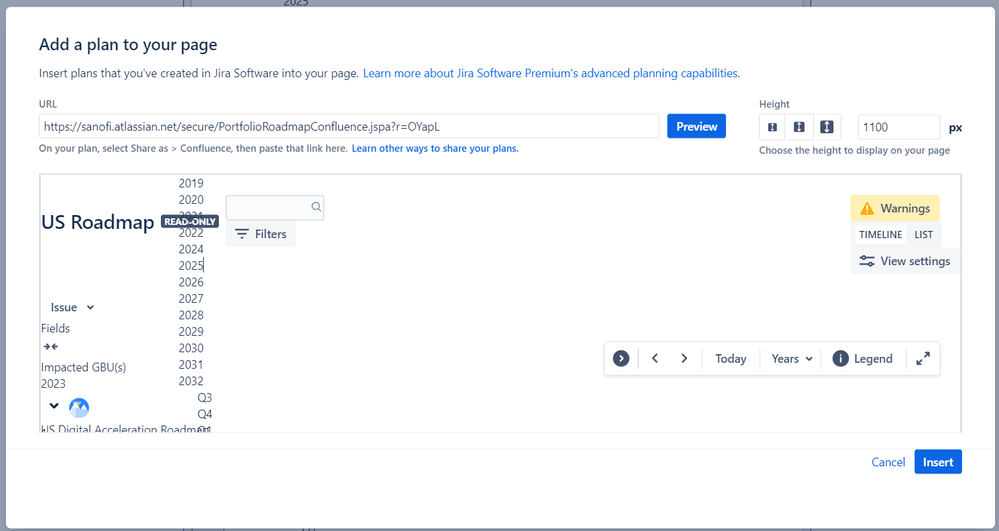Screen dimensions: 999x531
Task: Open Learn other ways to share your plans link
Action: coord(435,149)
